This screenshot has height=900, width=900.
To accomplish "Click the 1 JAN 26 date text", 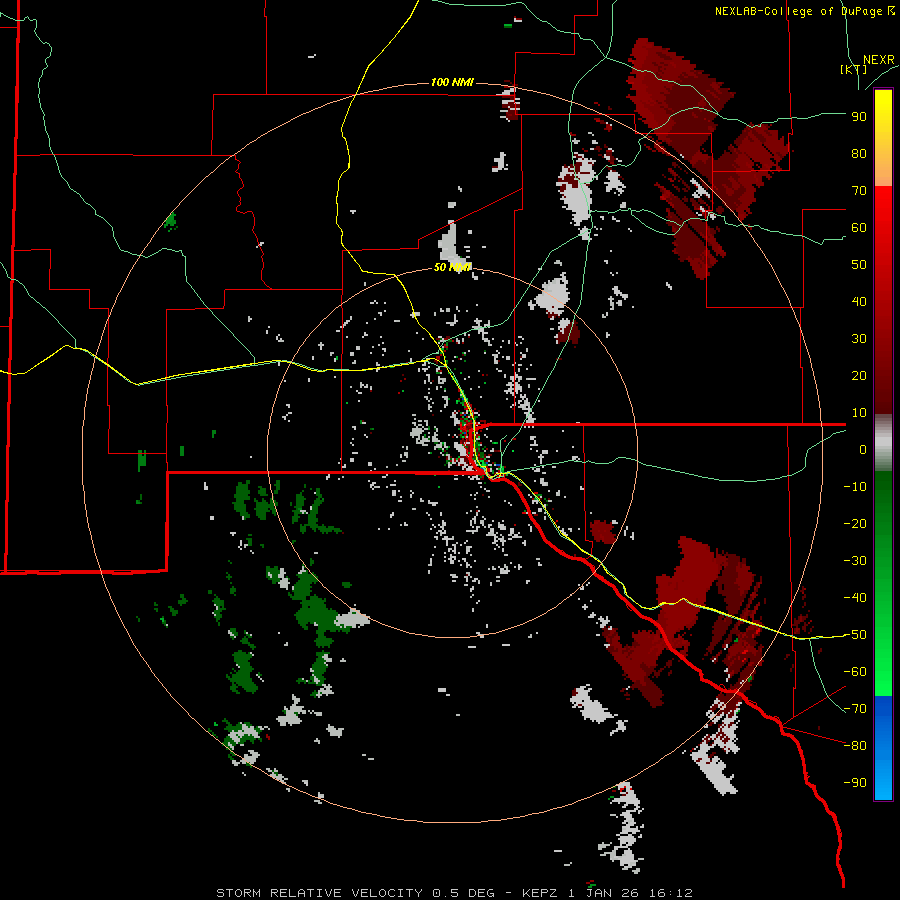I will (605, 893).
